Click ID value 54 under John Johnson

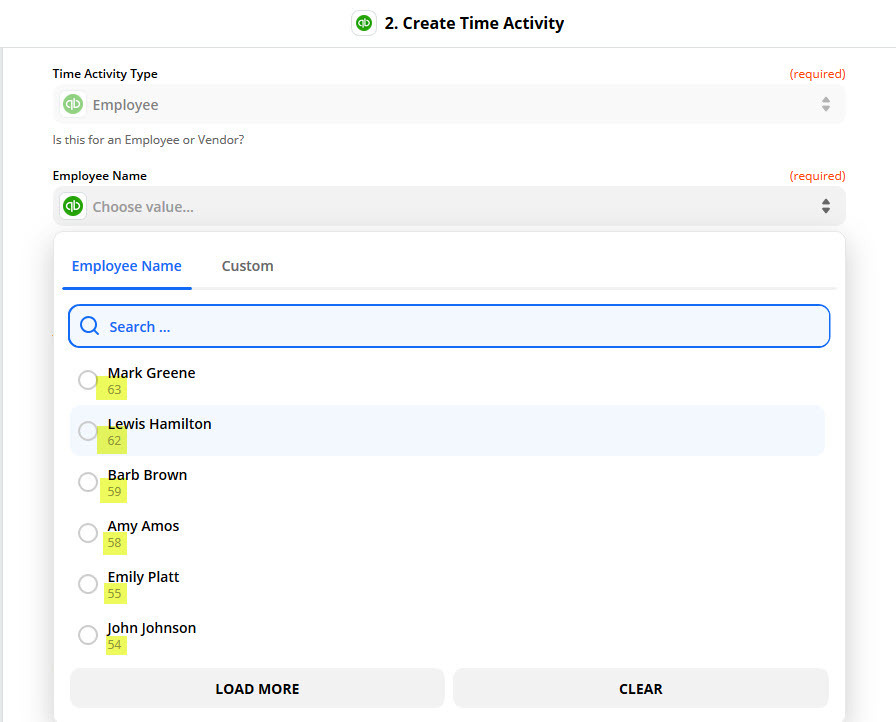coord(114,645)
